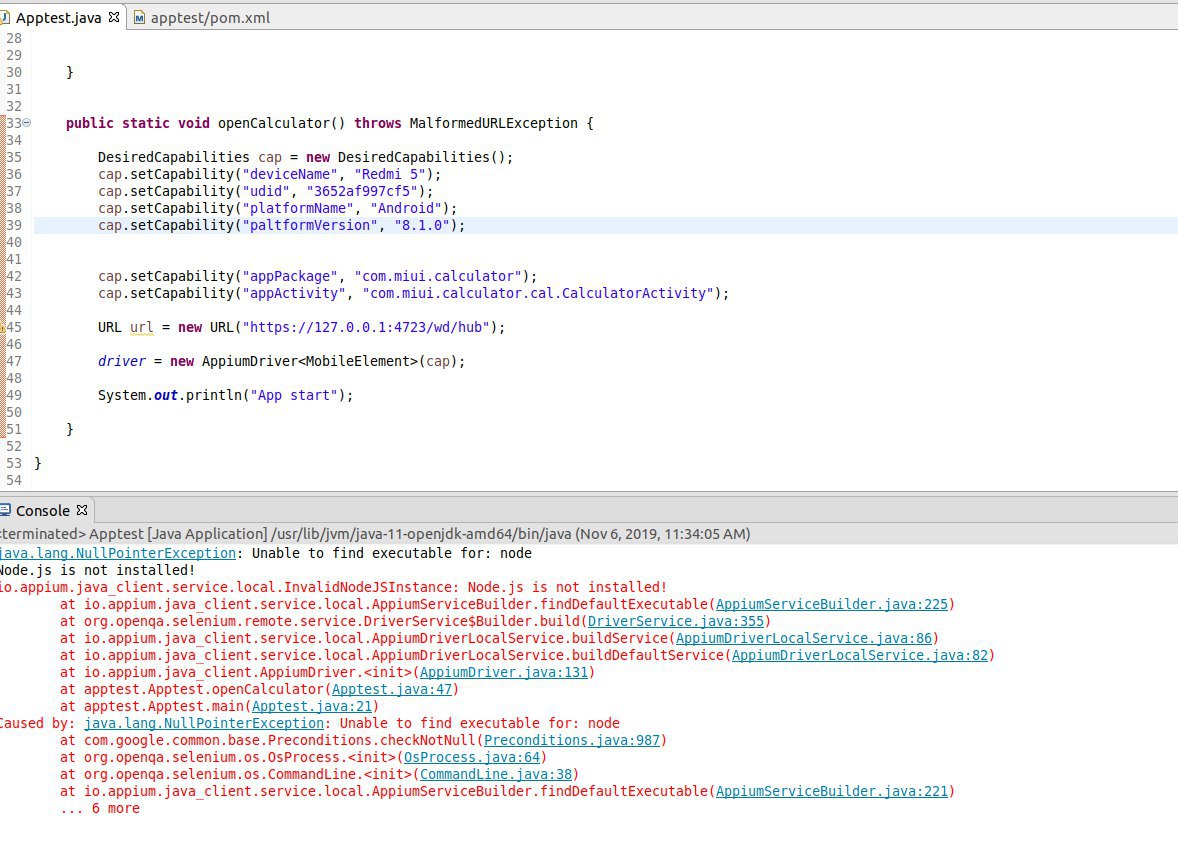
Task: Switch to the Apptest.java editor tab
Action: (x=59, y=17)
